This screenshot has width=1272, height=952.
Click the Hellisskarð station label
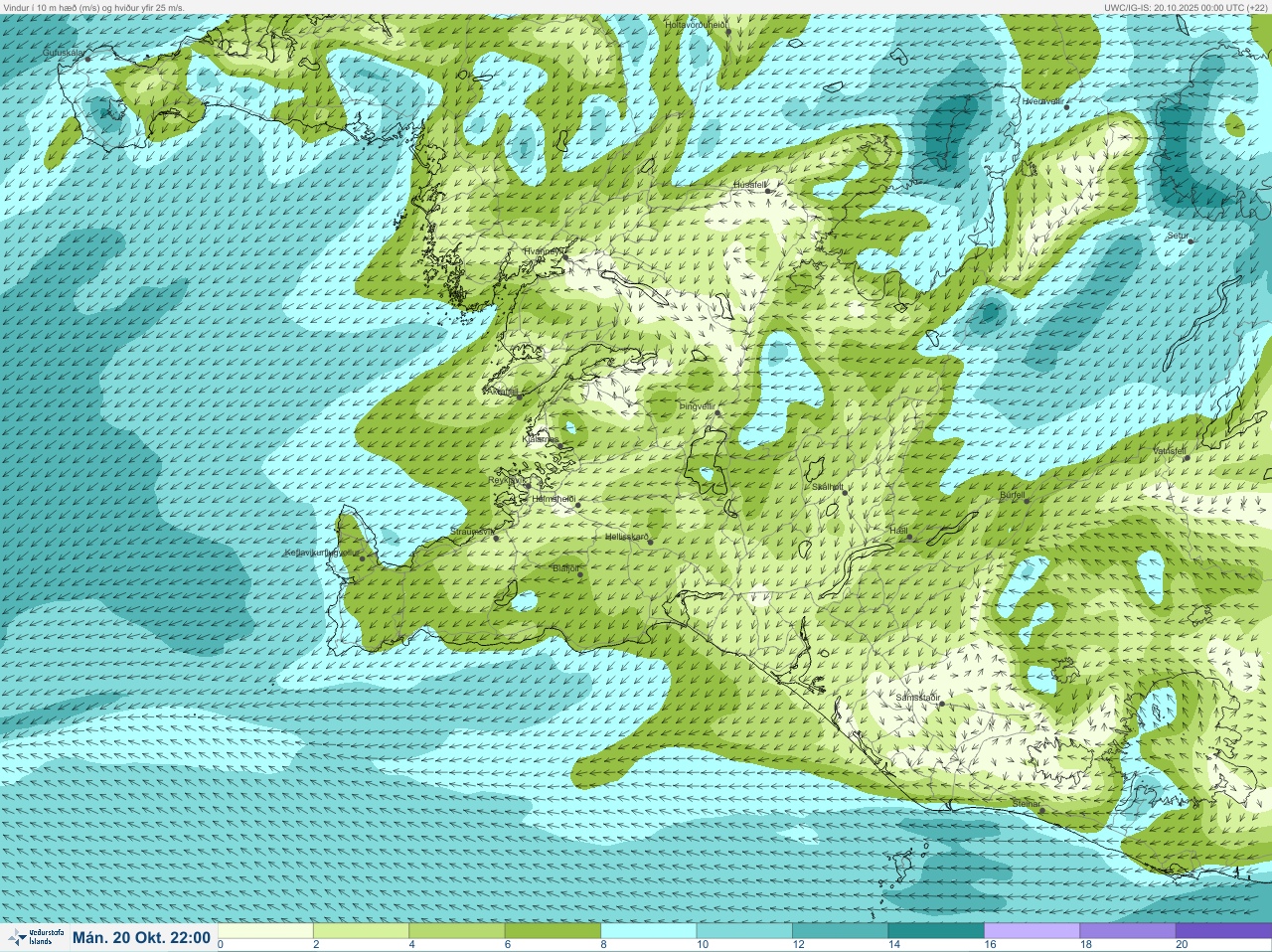pyautogui.click(x=626, y=537)
